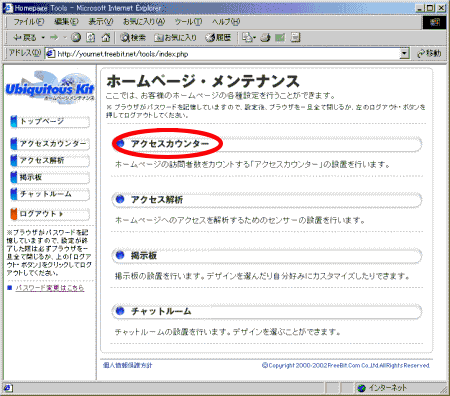The height and width of the screenshot is (396, 450).
Task: Click the Ubiquitous Kit logo
Action: (50, 87)
